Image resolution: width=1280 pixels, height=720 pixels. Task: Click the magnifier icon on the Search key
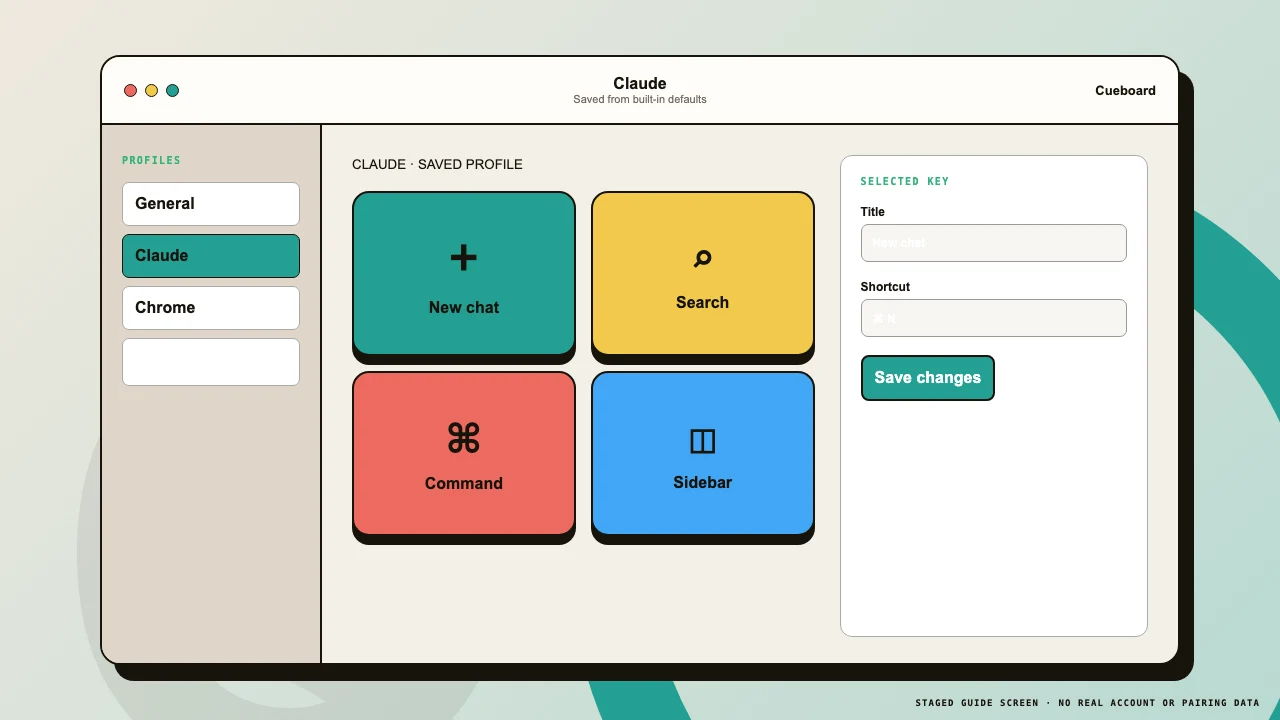click(x=702, y=259)
